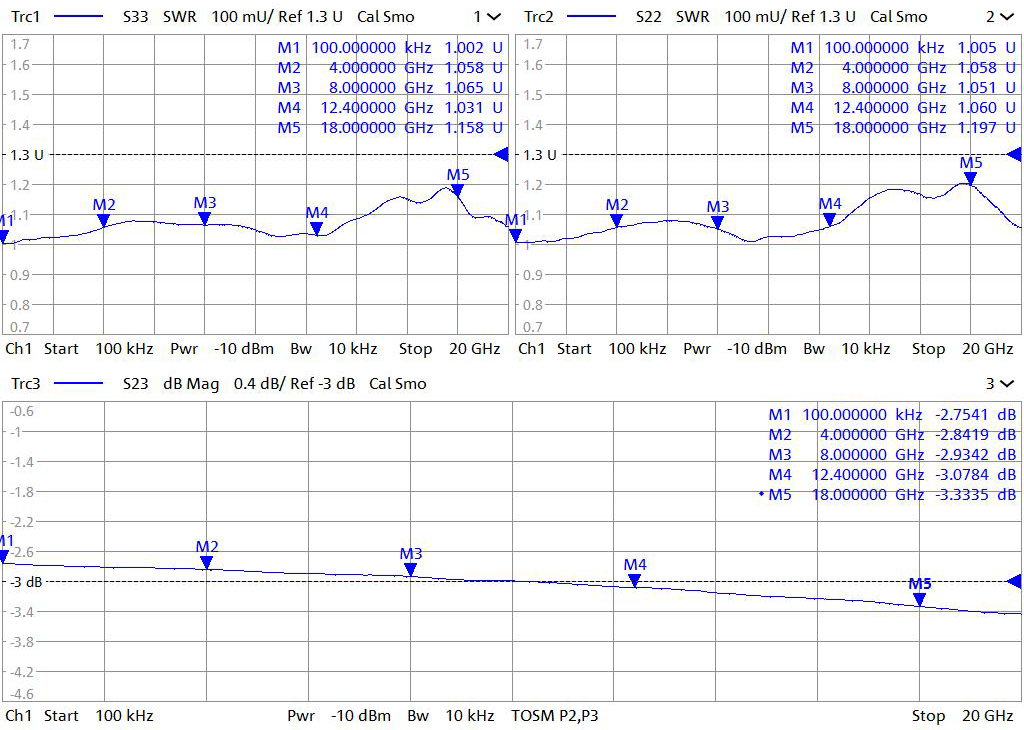Select the -3 dB reference arrow in S23 diagram
Viewport: 1024px width, 730px height.
click(1014, 581)
